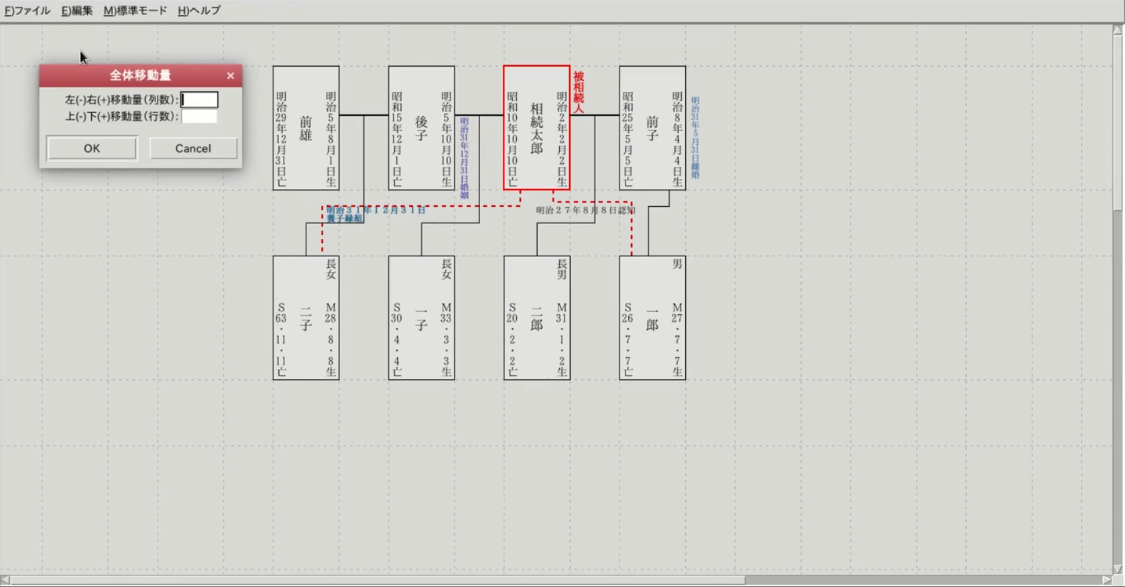
Task: Select the 前雄 person box
Action: pyautogui.click(x=306, y=128)
